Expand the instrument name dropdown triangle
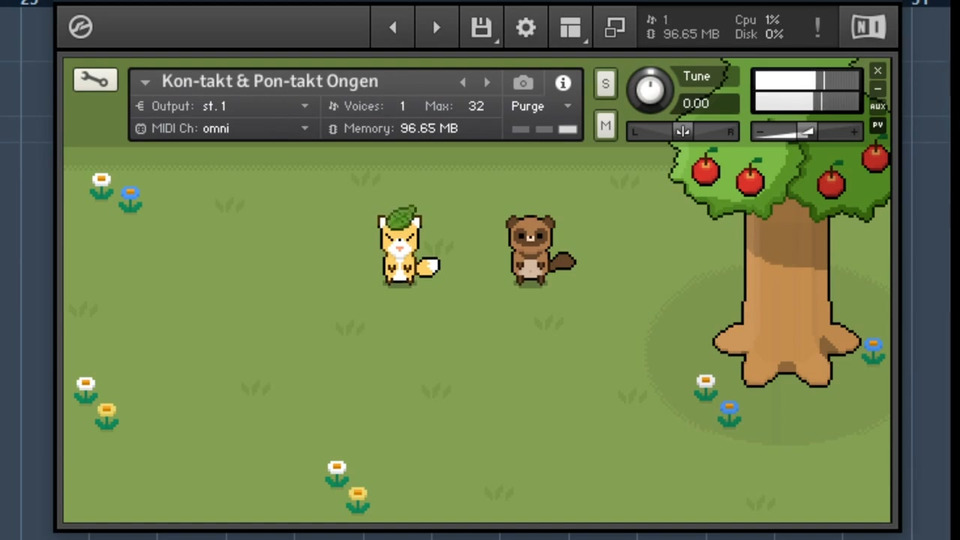Viewport: 960px width, 540px height. click(144, 82)
